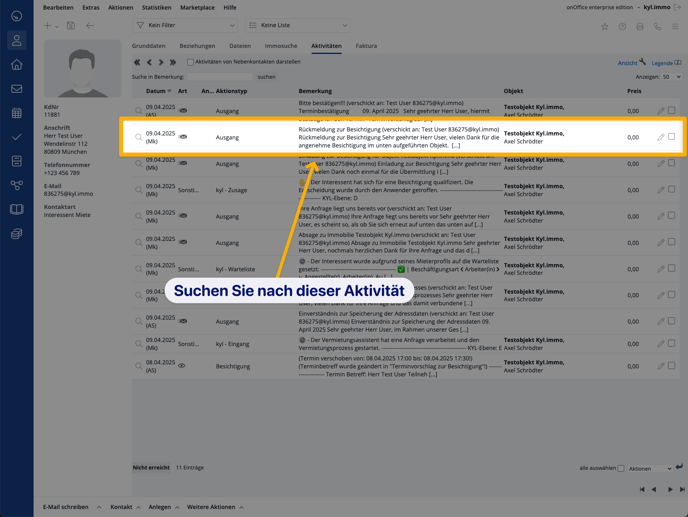Switch to the Grunddaten tab
Image resolution: width=688 pixels, height=517 pixels.
click(x=149, y=46)
